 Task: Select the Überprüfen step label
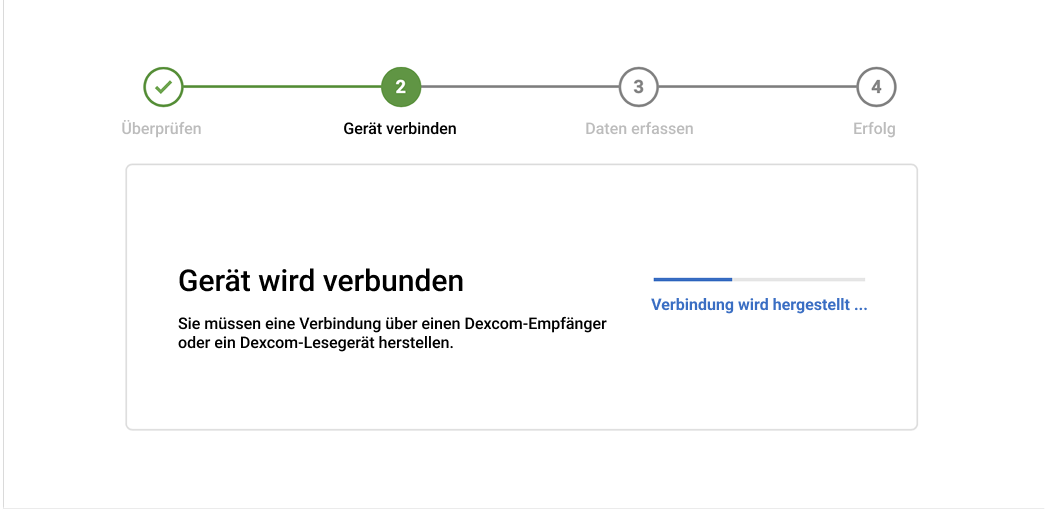[161, 129]
